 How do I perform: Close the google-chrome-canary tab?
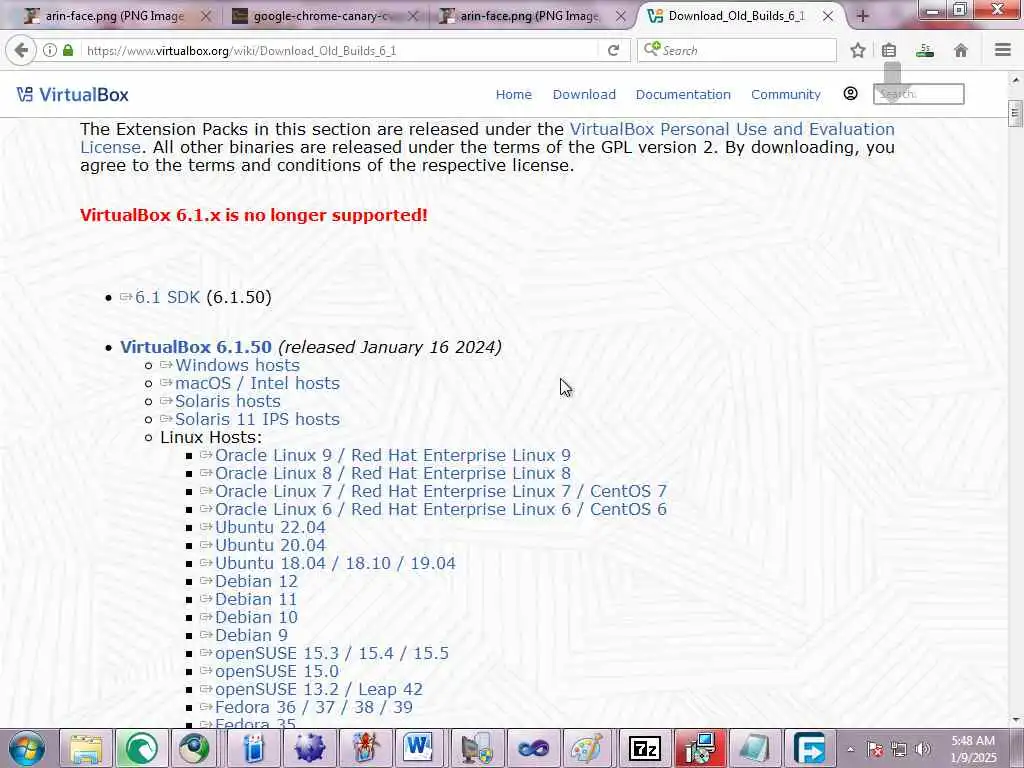coord(413,16)
